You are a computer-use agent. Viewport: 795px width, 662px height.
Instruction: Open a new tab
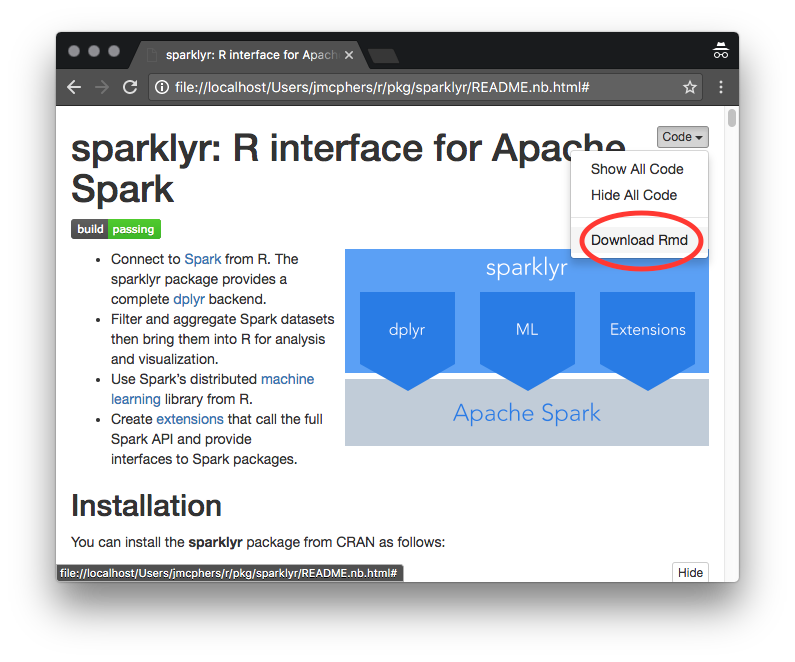click(x=382, y=55)
